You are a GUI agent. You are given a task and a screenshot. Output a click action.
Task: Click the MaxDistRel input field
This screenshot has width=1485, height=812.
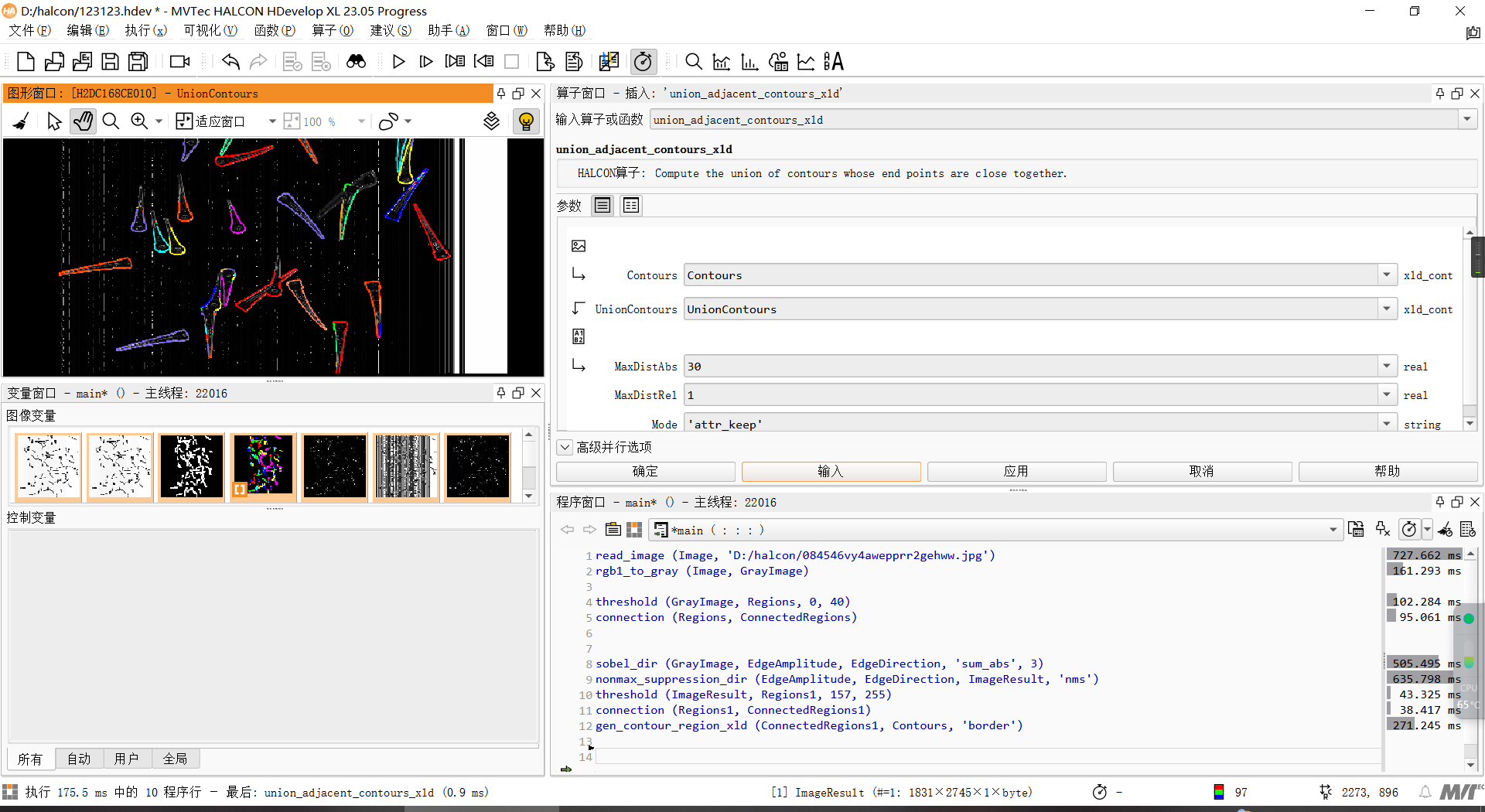tap(1032, 395)
